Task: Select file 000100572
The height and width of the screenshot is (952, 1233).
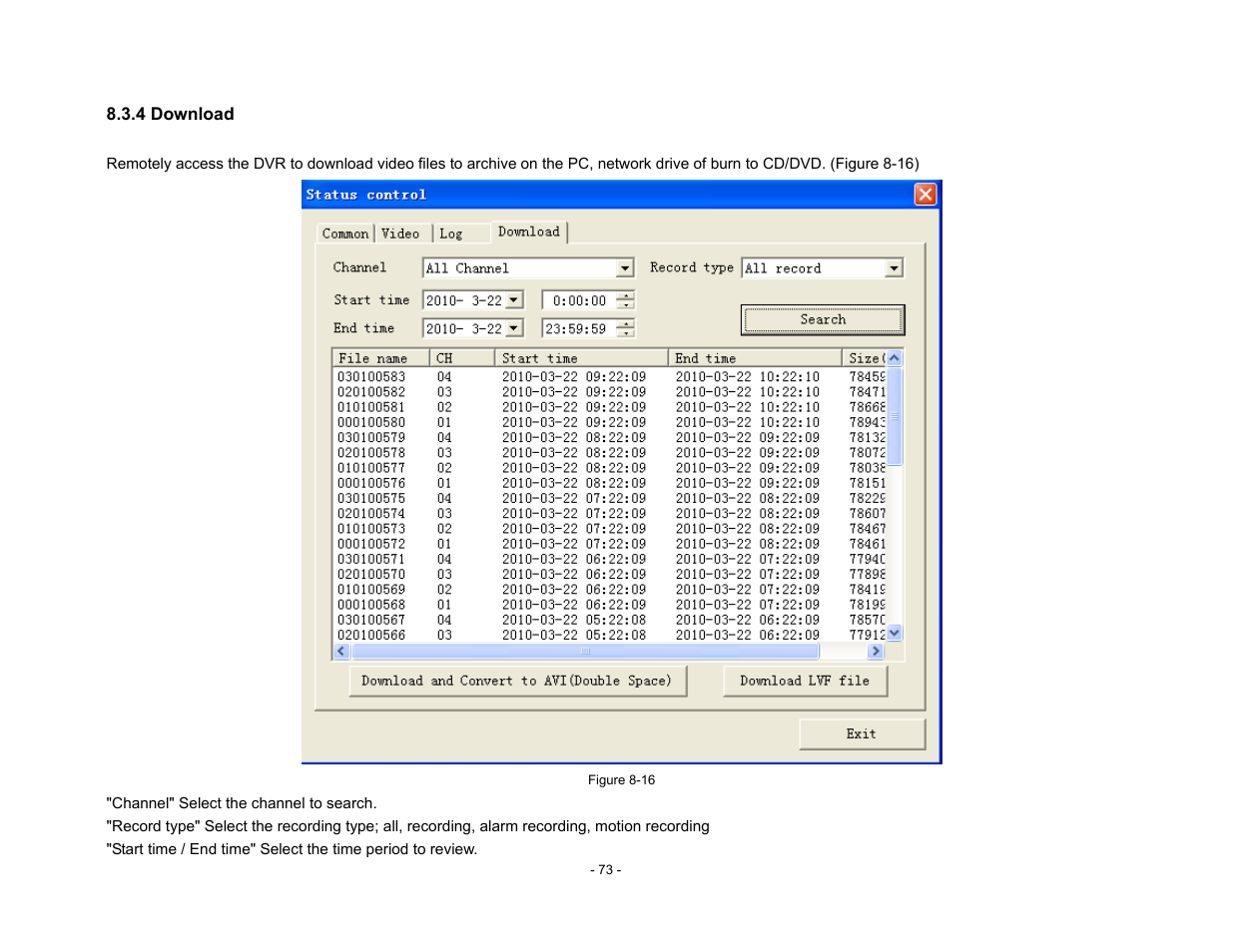Action: coord(371,544)
